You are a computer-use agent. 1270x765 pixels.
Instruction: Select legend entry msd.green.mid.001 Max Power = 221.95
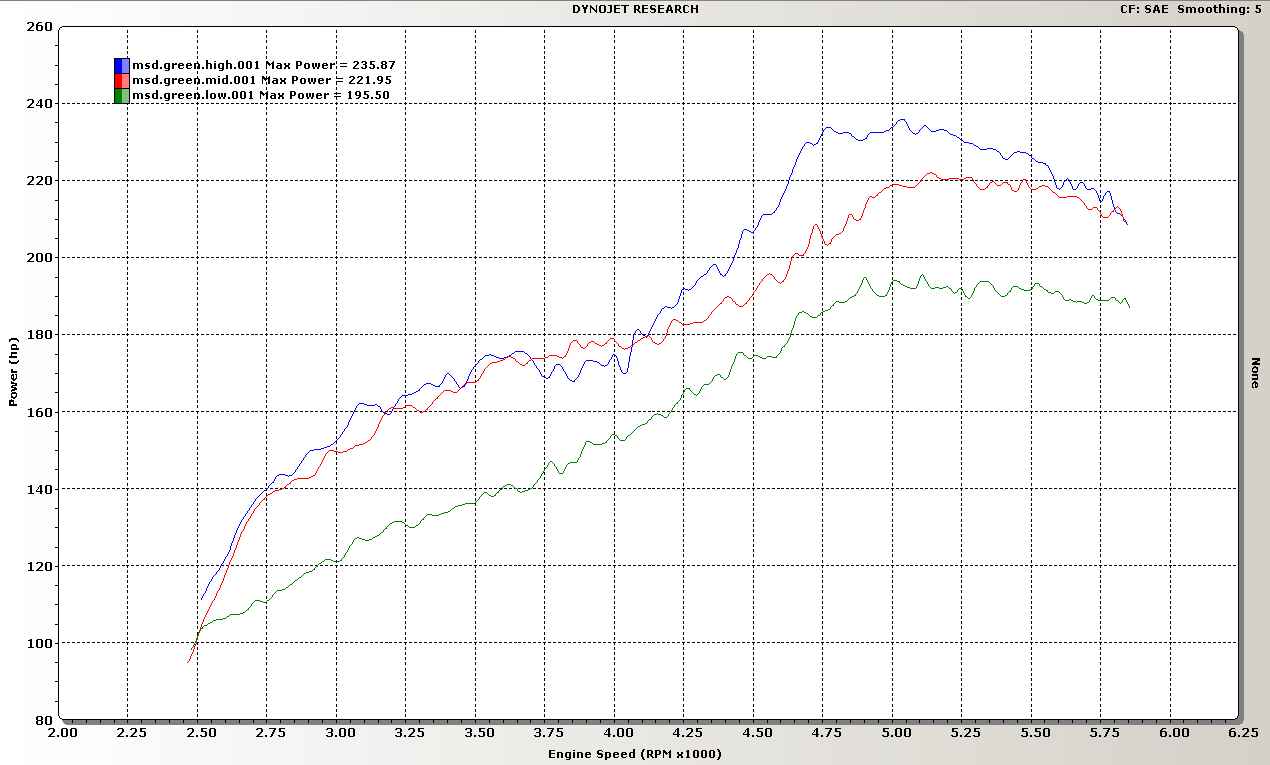263,80
